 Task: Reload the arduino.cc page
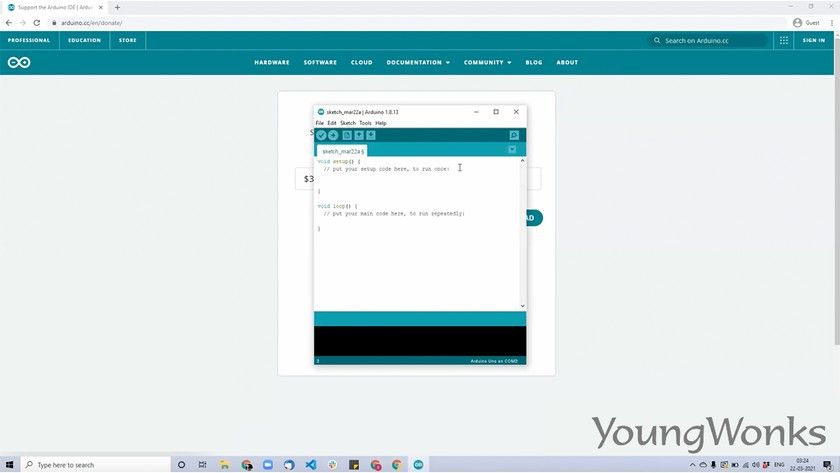(x=36, y=23)
